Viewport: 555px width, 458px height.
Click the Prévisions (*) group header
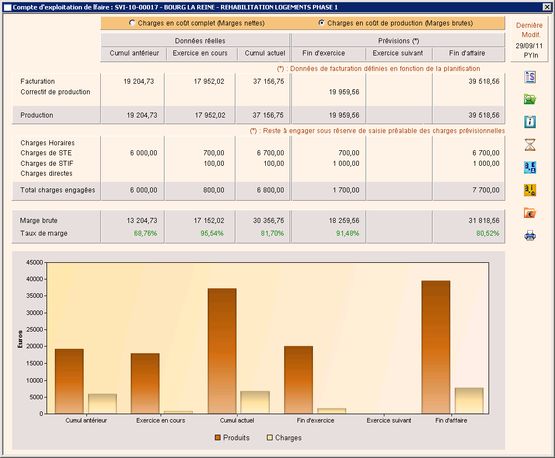[x=398, y=41]
